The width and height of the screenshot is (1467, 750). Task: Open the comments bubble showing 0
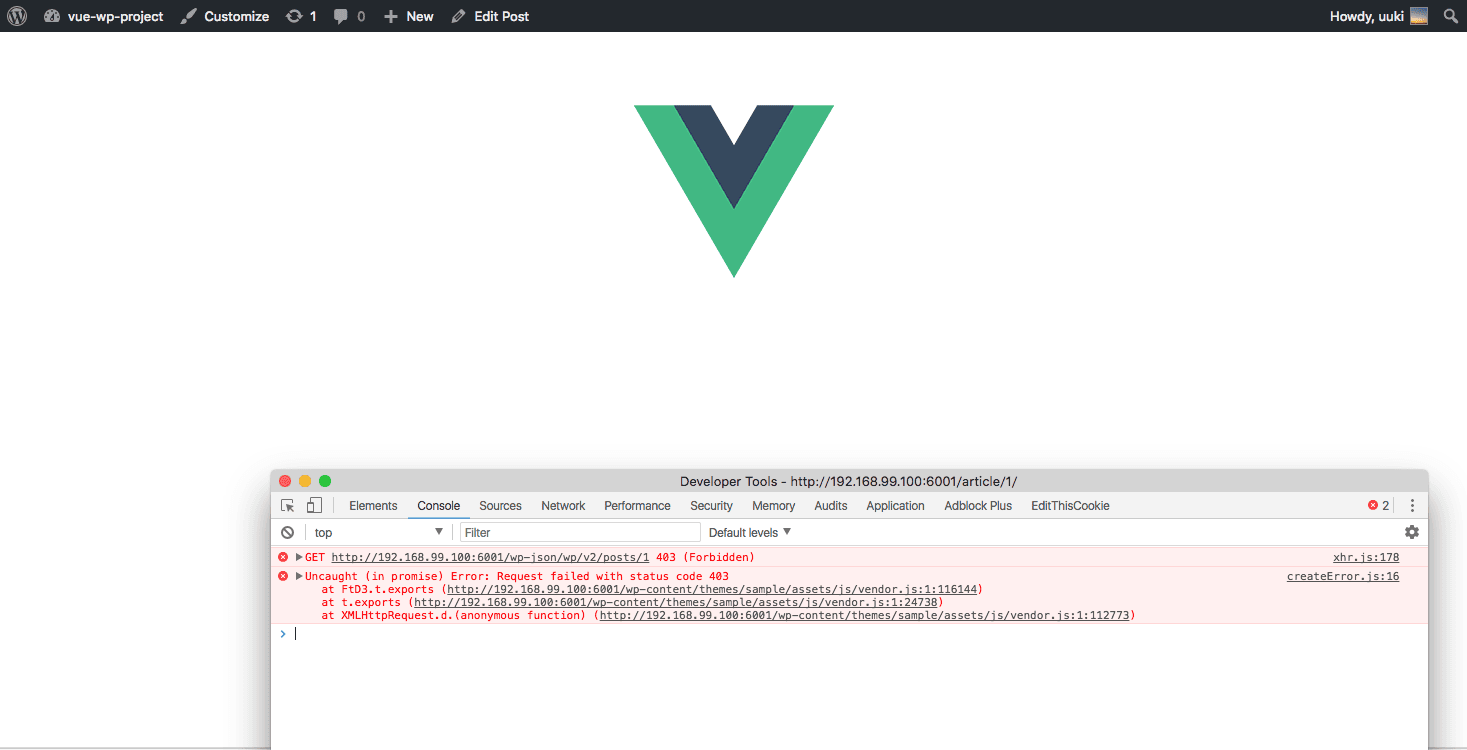click(x=349, y=16)
